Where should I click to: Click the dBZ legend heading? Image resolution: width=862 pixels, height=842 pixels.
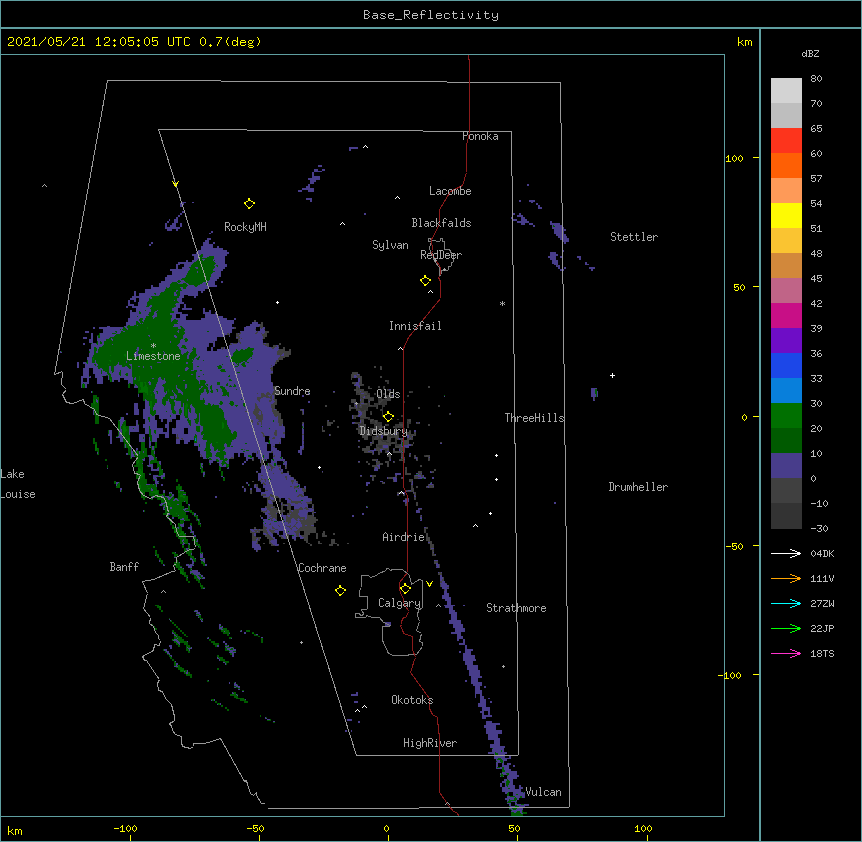coord(810,53)
